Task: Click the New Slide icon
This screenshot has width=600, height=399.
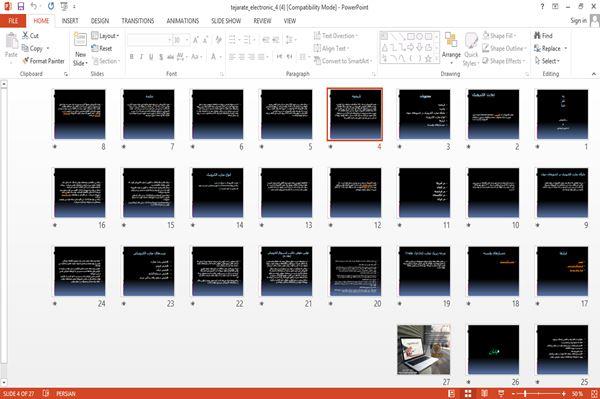Action: click(x=80, y=39)
